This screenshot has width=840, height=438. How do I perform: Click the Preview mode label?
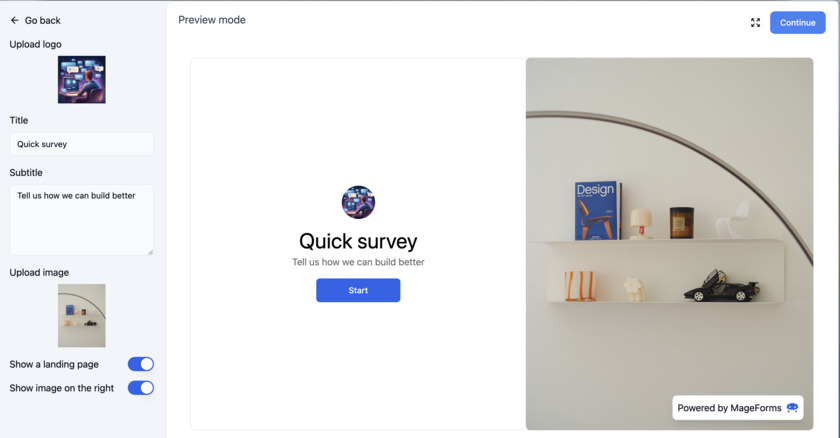212,20
